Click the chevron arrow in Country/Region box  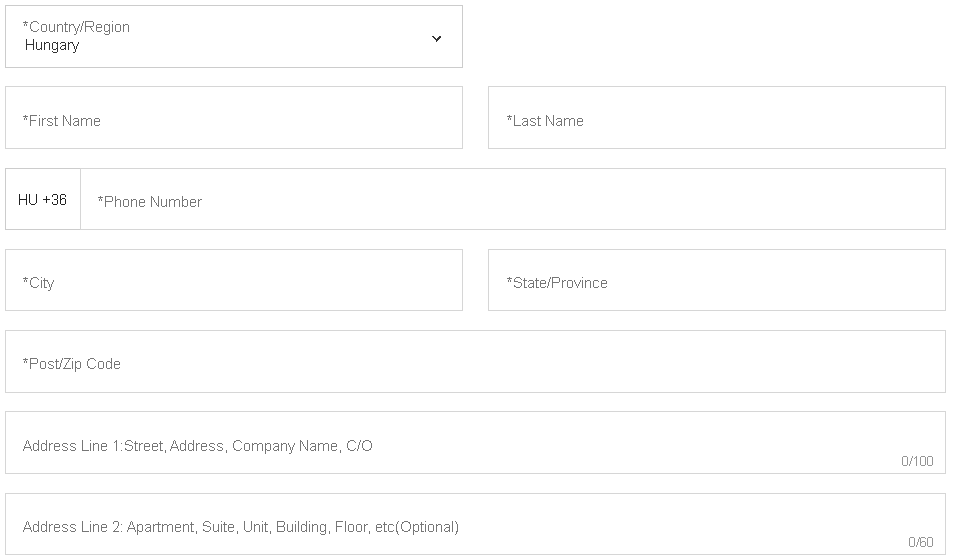[436, 38]
